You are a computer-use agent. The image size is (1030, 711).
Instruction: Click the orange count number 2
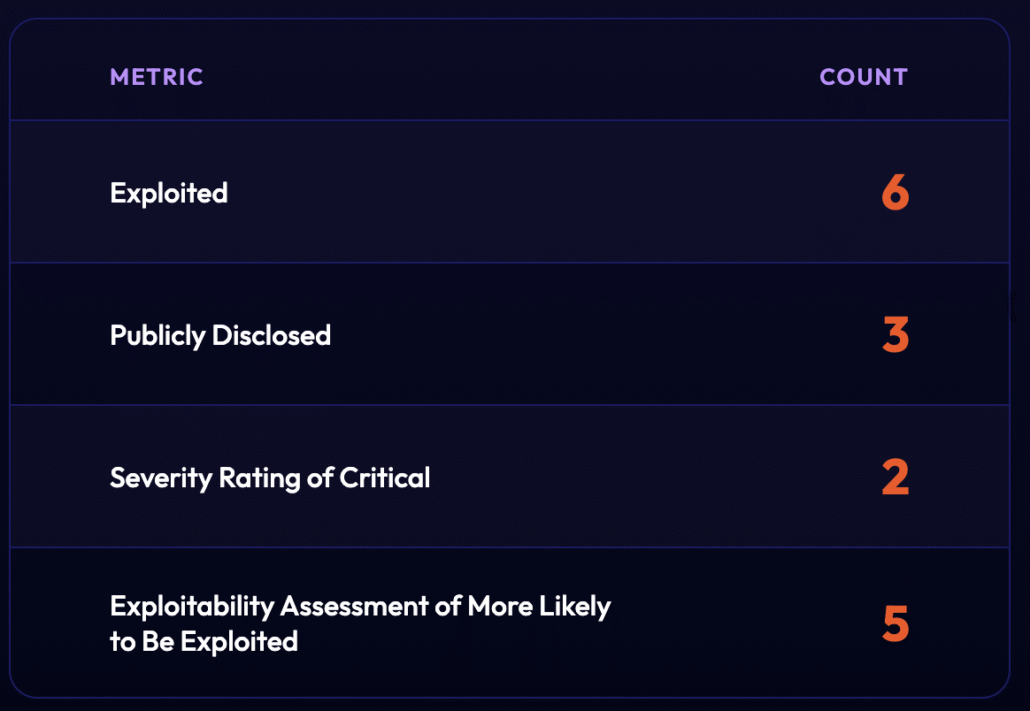pyautogui.click(x=895, y=478)
